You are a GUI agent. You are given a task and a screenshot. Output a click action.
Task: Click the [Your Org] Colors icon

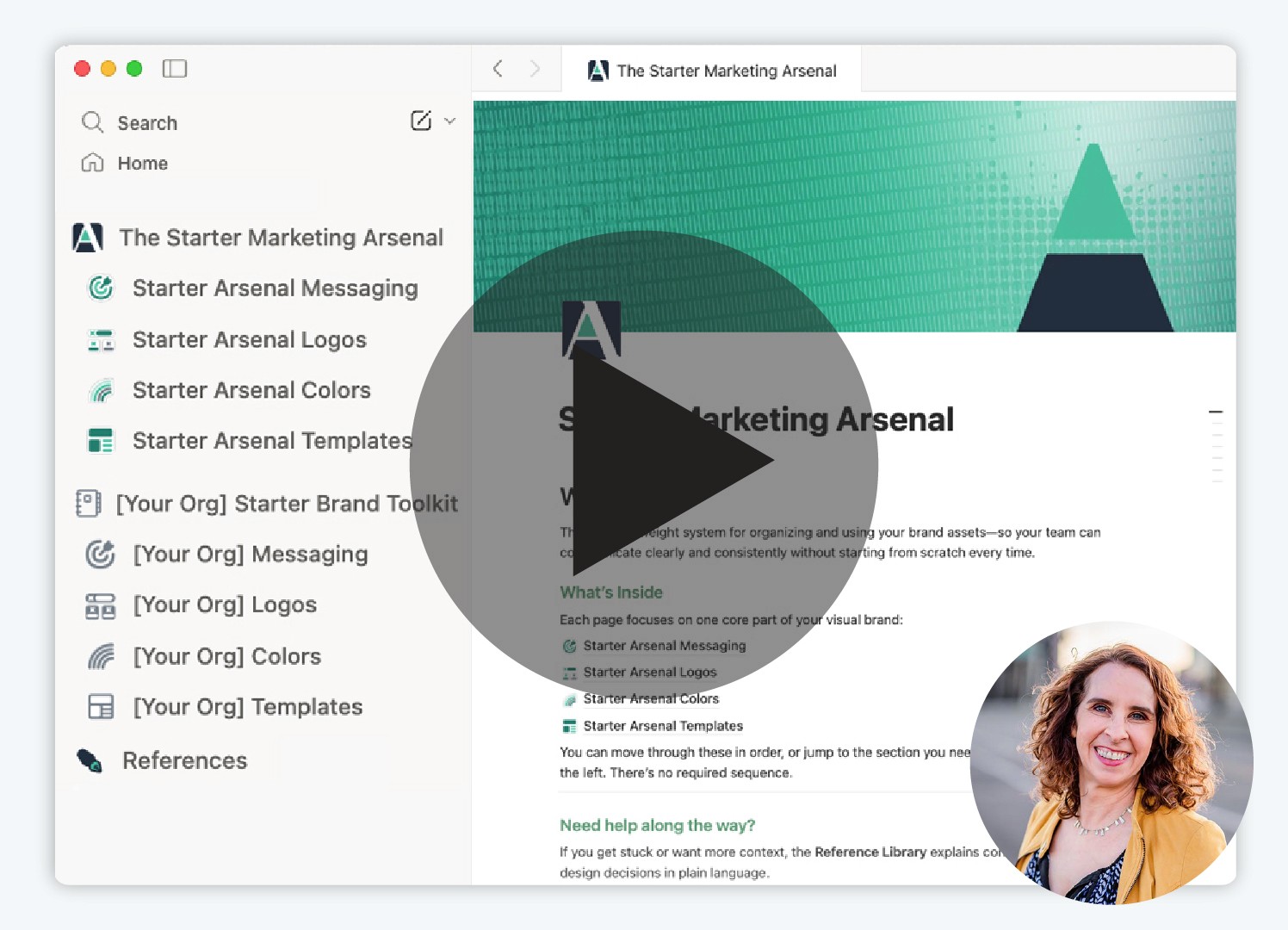coord(101,656)
